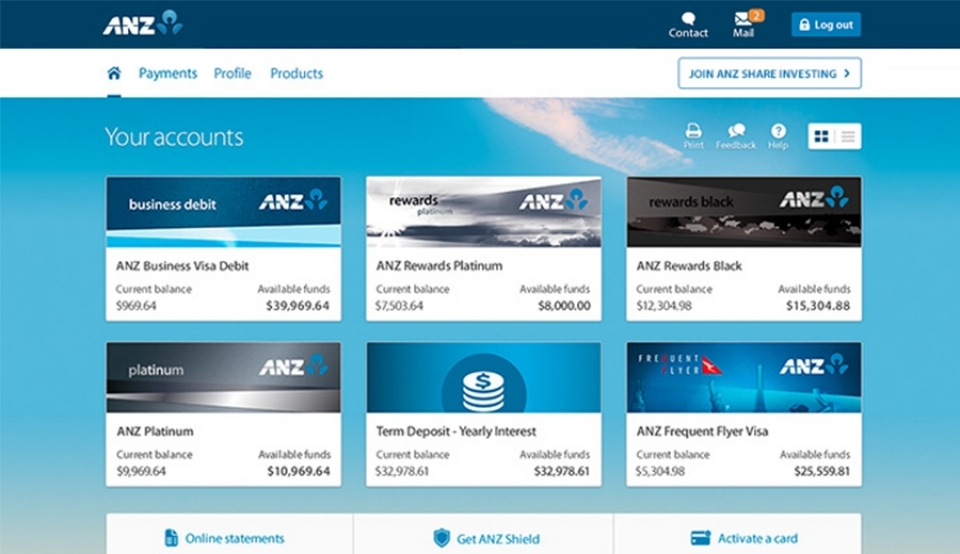The width and height of the screenshot is (960, 554).
Task: Switch to list view of accounts
Action: pos(848,137)
